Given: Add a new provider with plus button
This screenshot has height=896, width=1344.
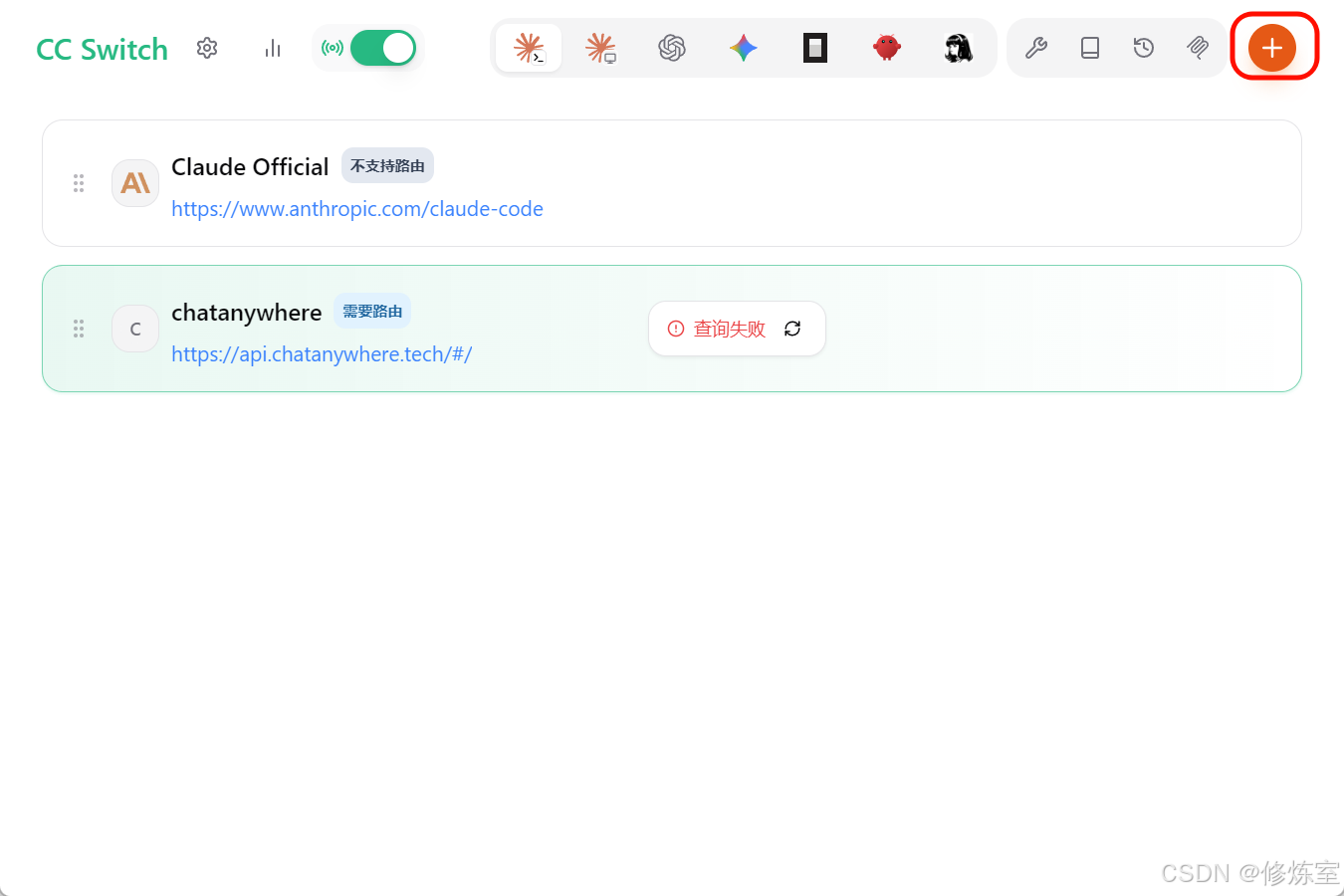Looking at the screenshot, I should tap(1272, 48).
